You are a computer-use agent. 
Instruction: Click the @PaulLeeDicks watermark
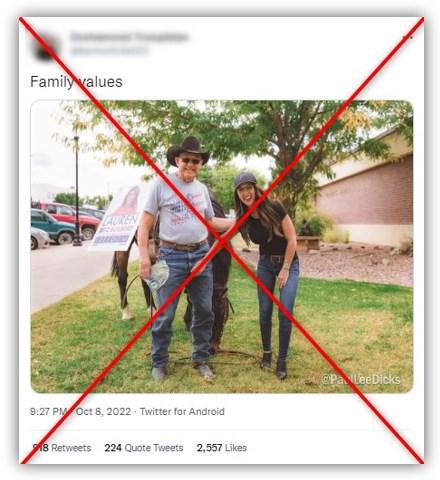pos(360,379)
